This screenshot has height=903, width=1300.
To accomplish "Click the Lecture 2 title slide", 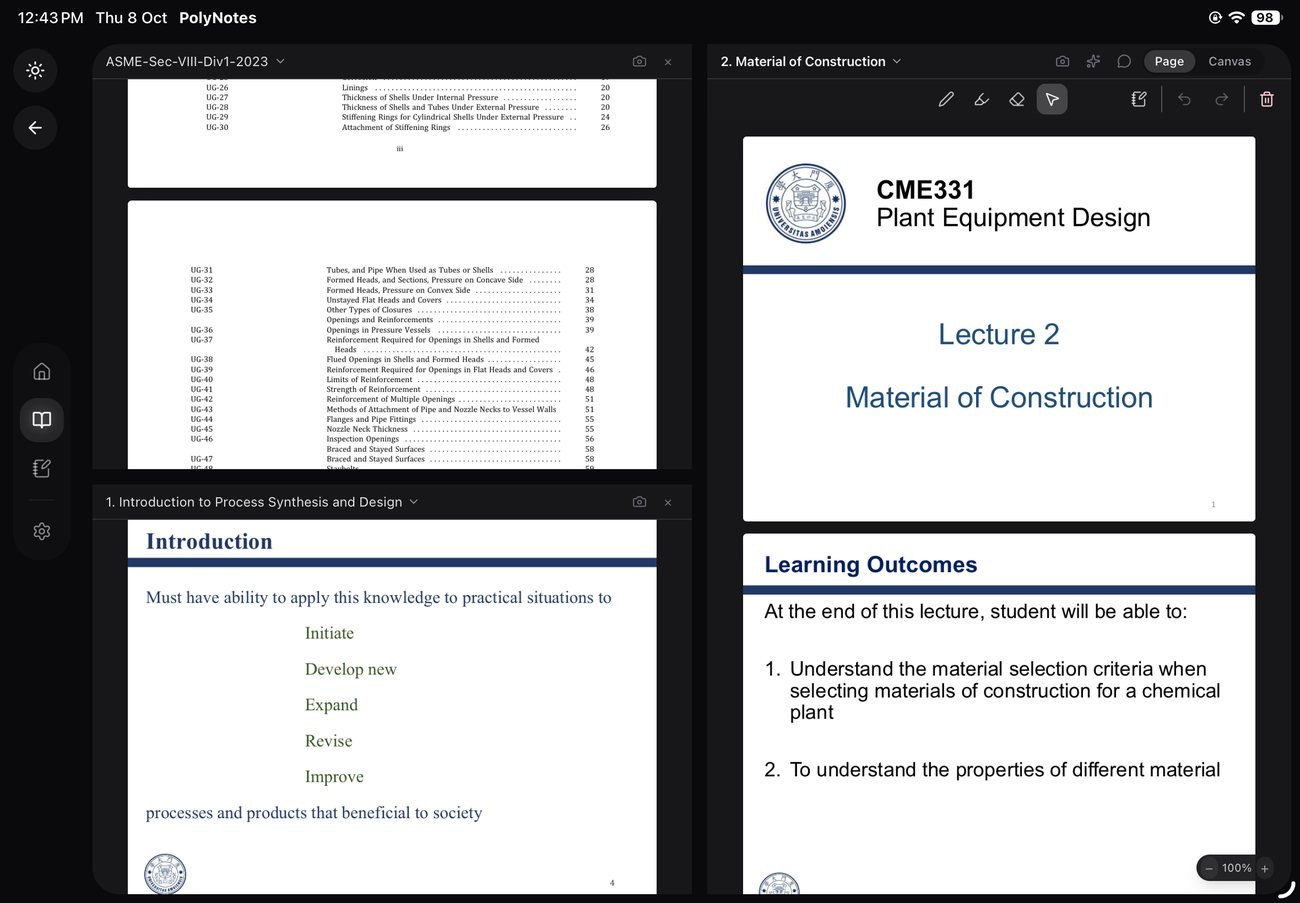I will (x=999, y=329).
